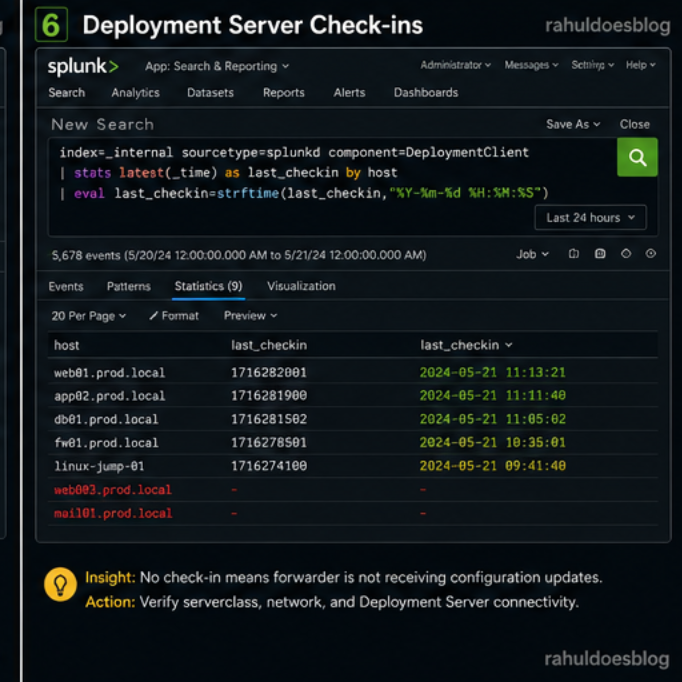Open the Job dropdown
682x682 pixels.
click(x=532, y=254)
